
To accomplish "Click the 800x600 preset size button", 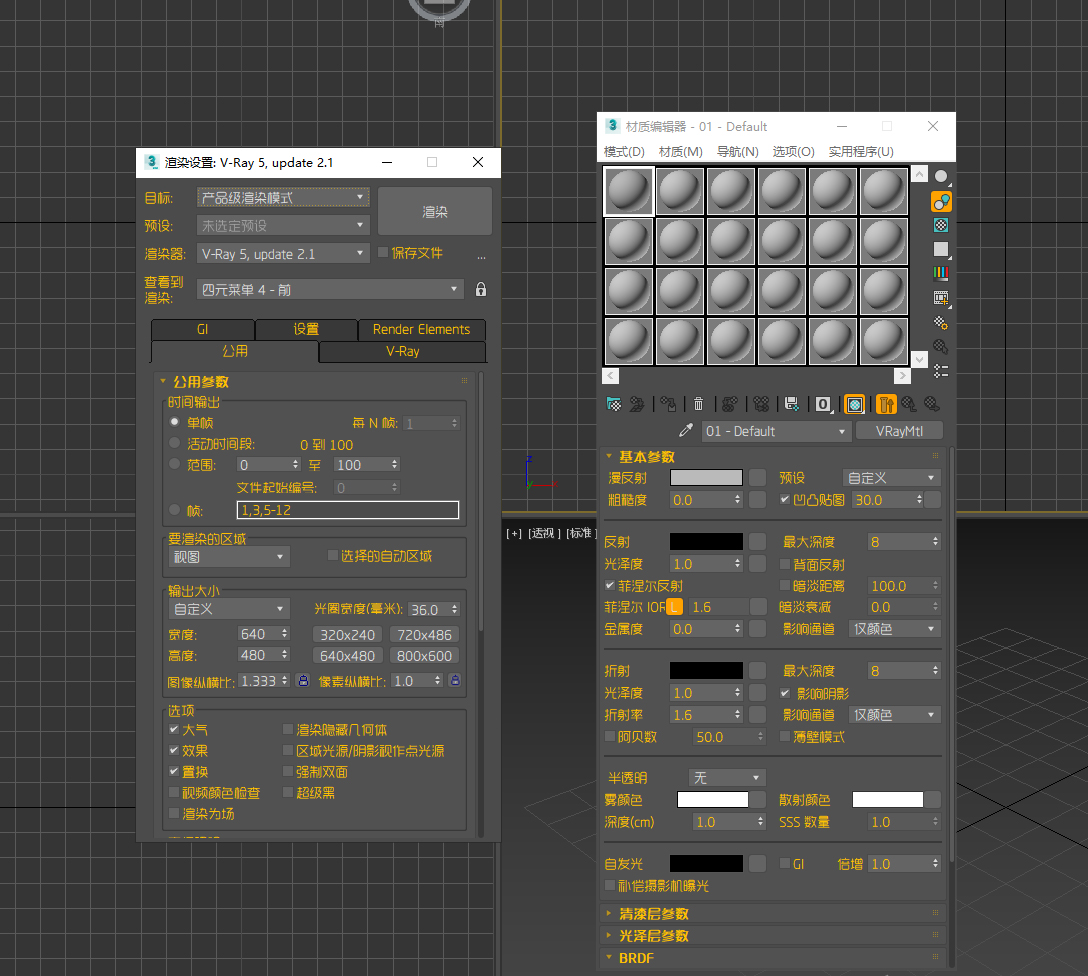I will click(x=424, y=656).
